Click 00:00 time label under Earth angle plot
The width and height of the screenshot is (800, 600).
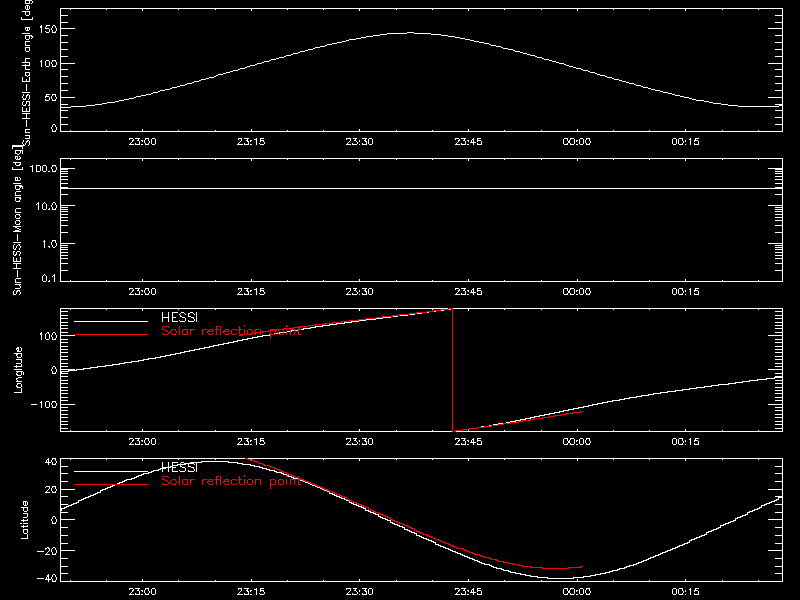[x=577, y=141]
